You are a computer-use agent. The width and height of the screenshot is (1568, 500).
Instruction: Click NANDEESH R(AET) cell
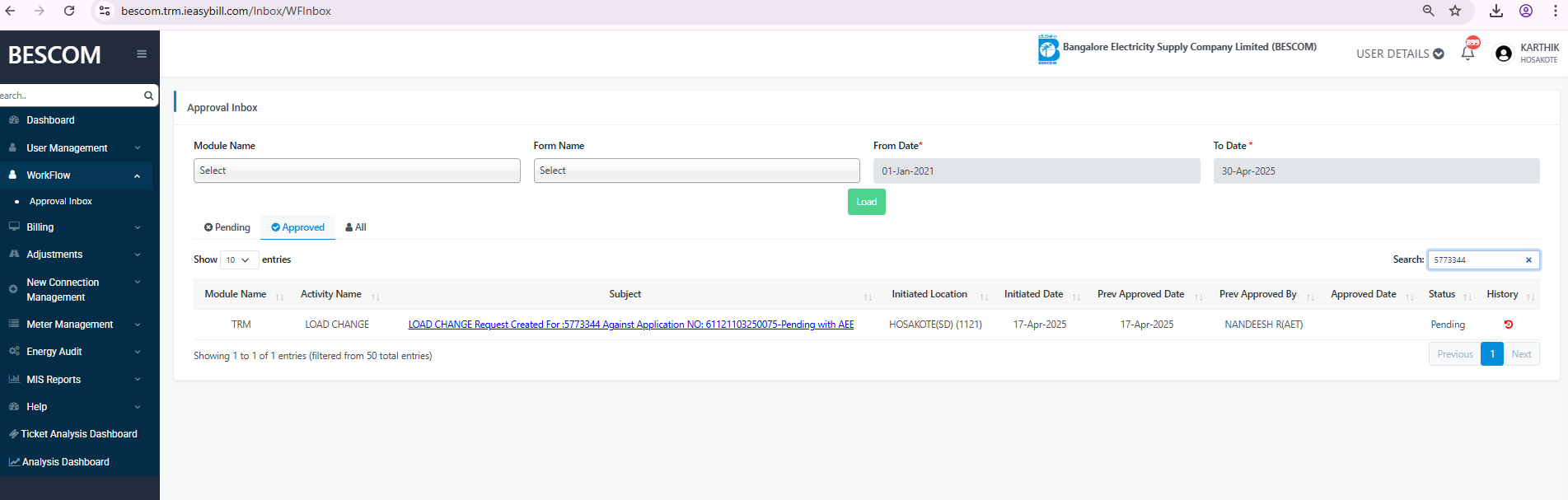1264,325
